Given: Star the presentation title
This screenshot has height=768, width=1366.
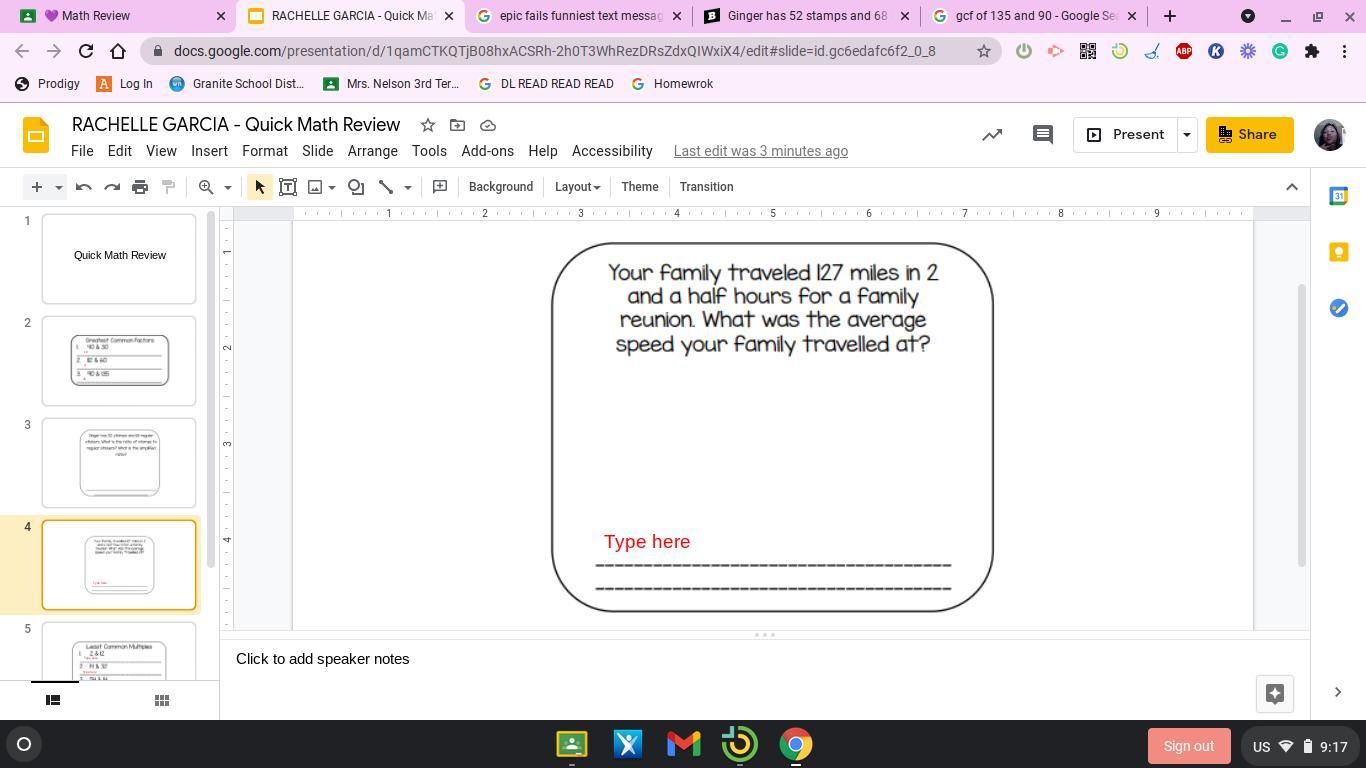Looking at the screenshot, I should [428, 125].
